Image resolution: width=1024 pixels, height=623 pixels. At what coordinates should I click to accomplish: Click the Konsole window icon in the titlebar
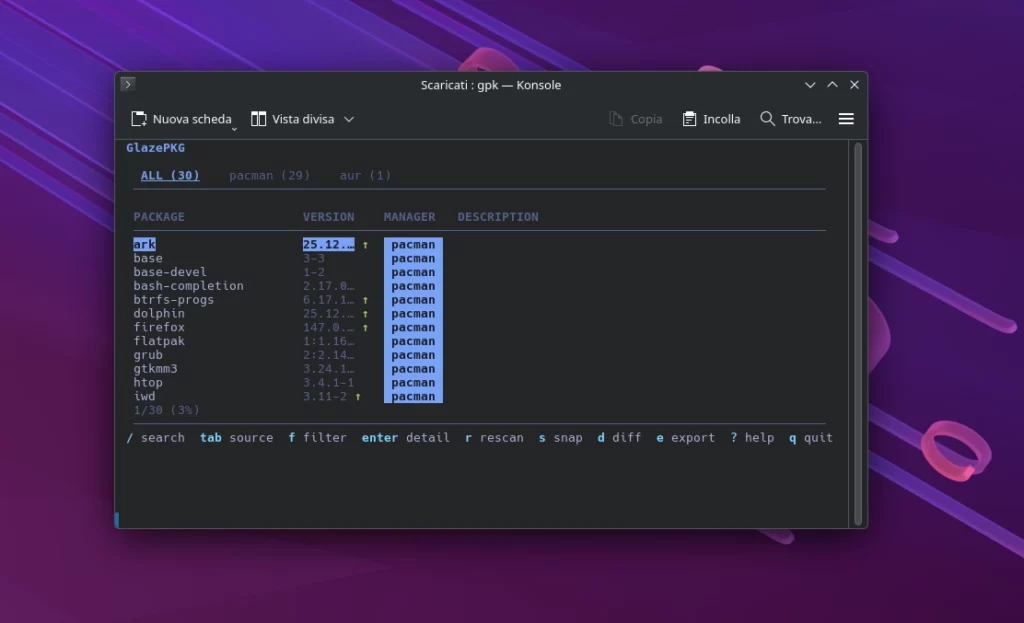(128, 84)
